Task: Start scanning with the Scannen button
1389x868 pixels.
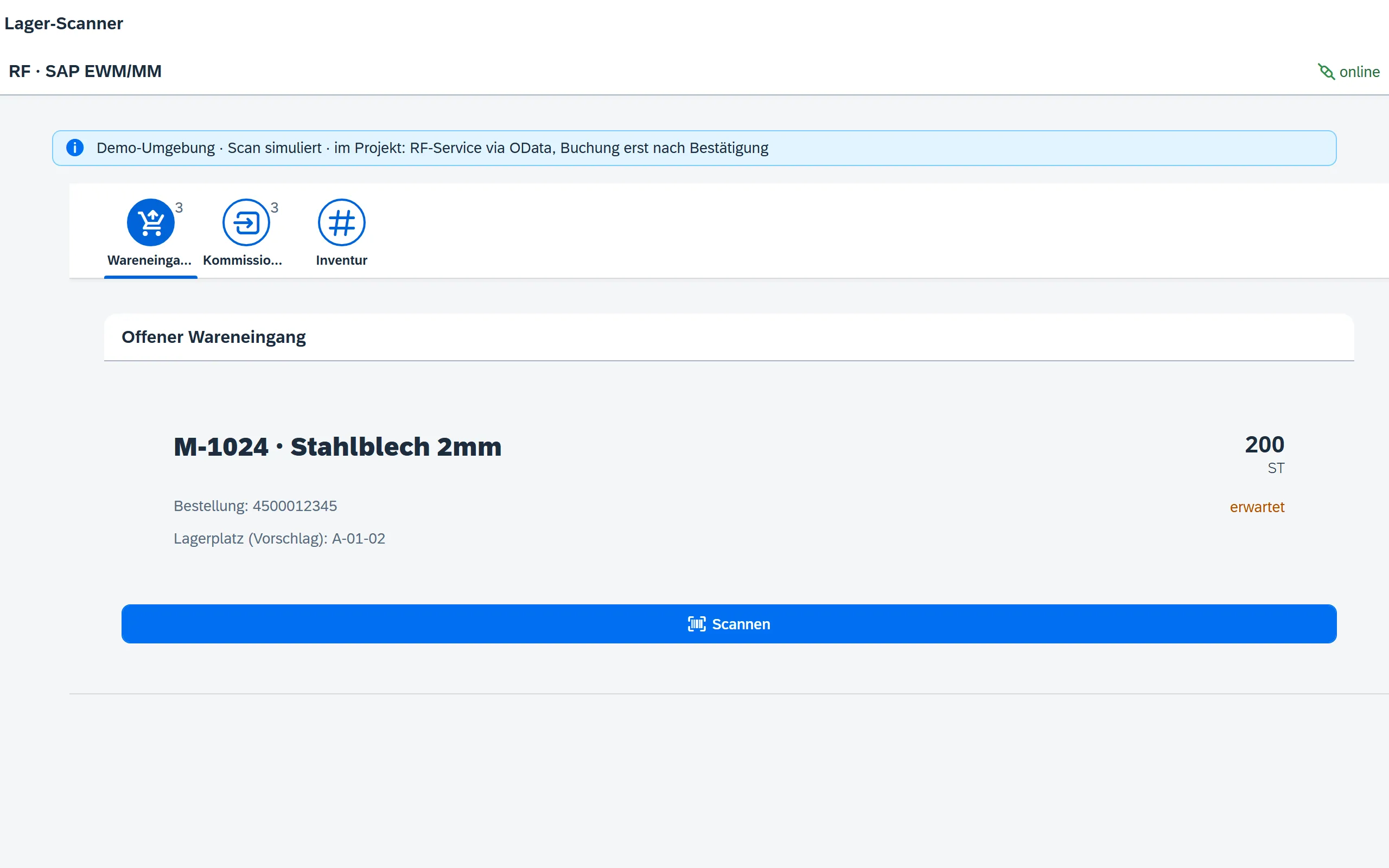Action: (x=729, y=623)
